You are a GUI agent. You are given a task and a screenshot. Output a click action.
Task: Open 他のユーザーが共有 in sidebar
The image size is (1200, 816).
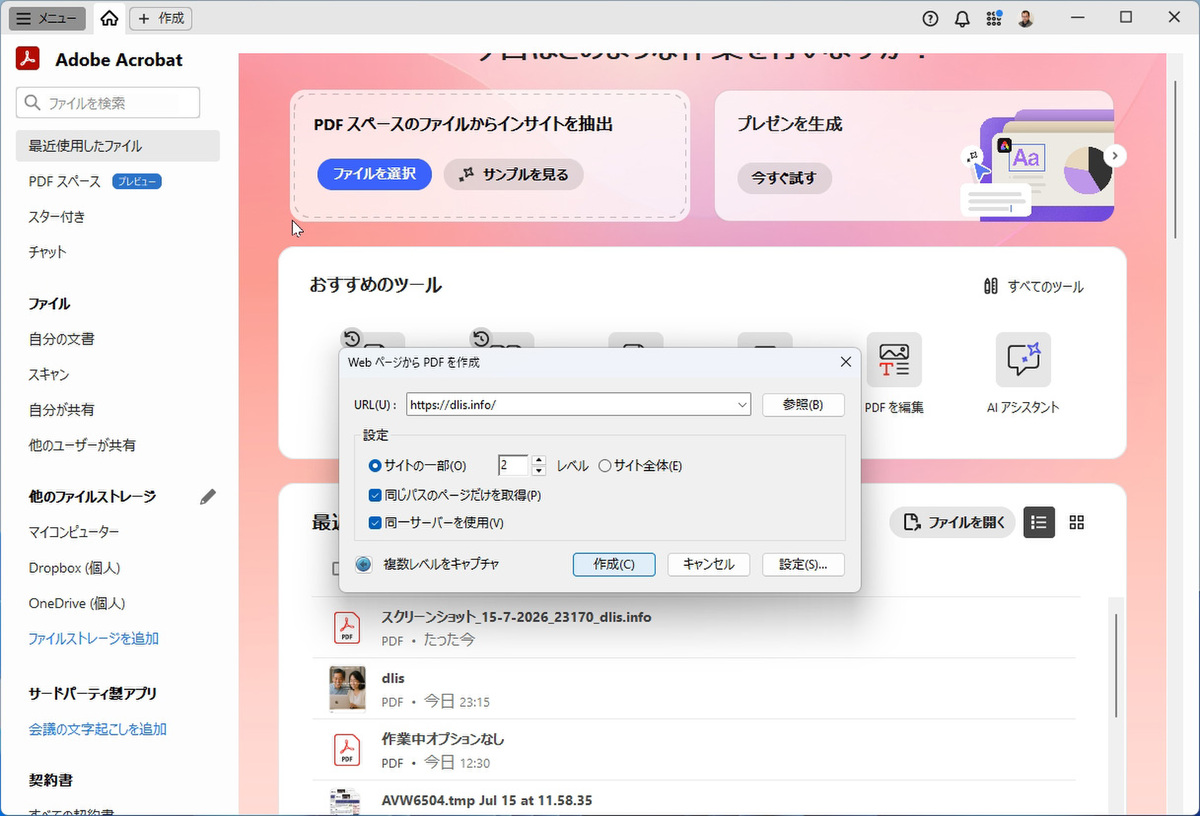82,445
